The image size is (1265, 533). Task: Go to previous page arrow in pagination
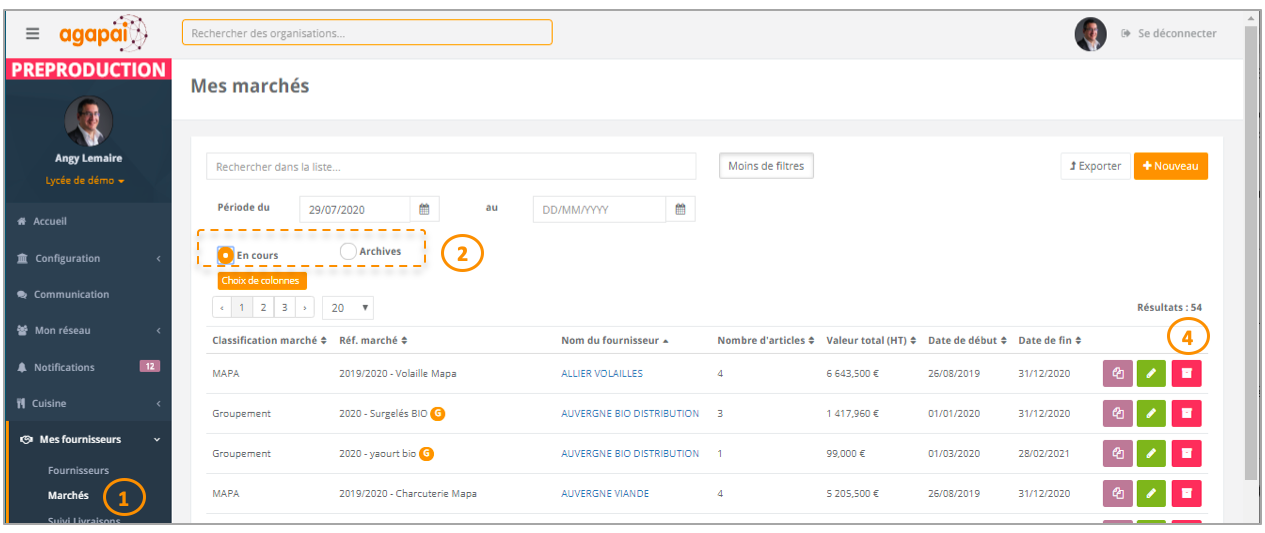click(222, 308)
